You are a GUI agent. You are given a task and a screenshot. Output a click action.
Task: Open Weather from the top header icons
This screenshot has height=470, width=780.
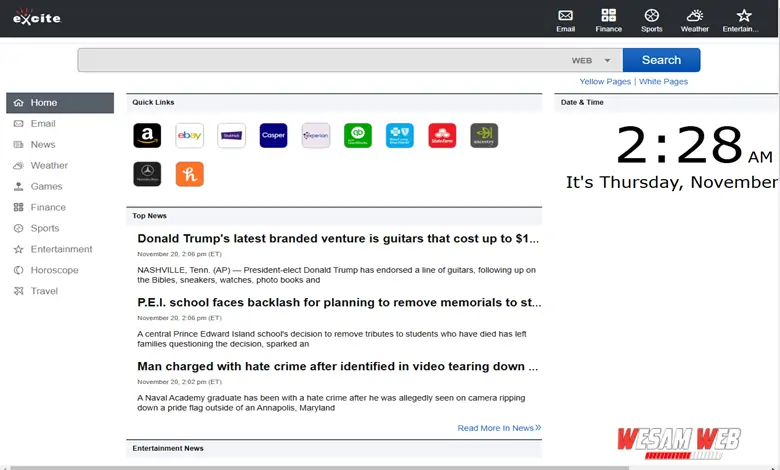(694, 16)
